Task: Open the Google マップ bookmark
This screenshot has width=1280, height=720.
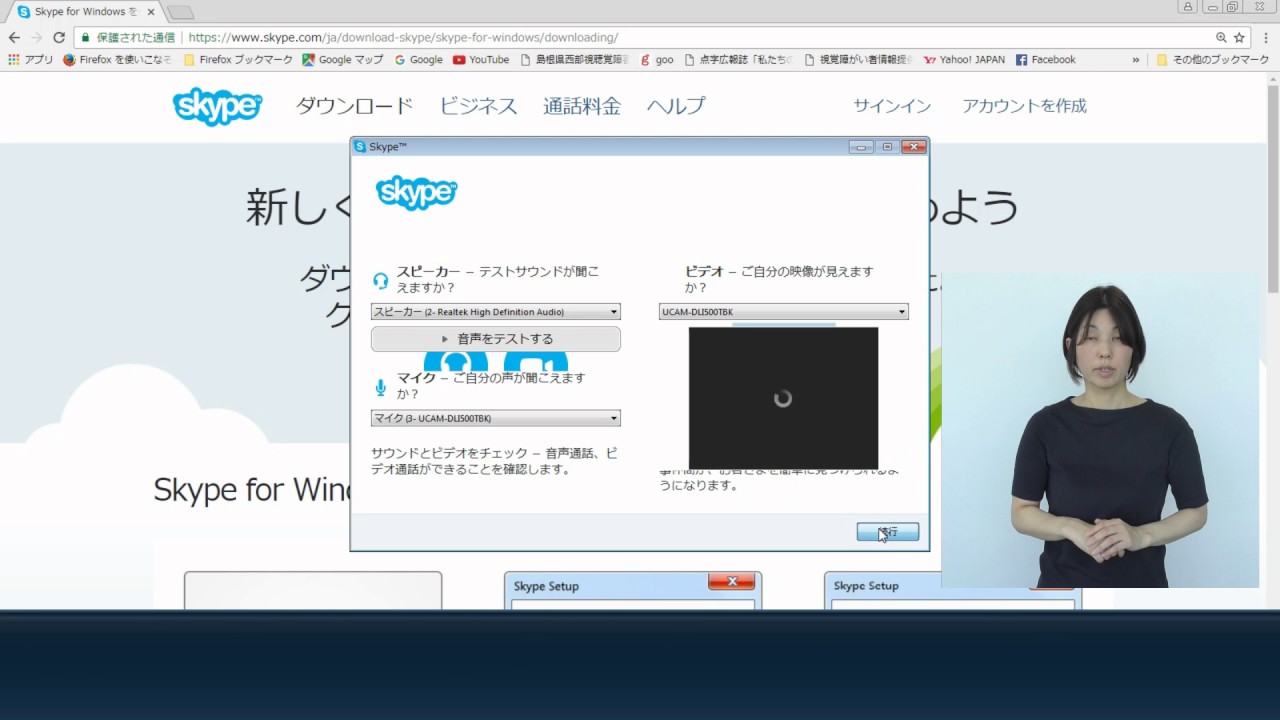Action: [x=343, y=60]
